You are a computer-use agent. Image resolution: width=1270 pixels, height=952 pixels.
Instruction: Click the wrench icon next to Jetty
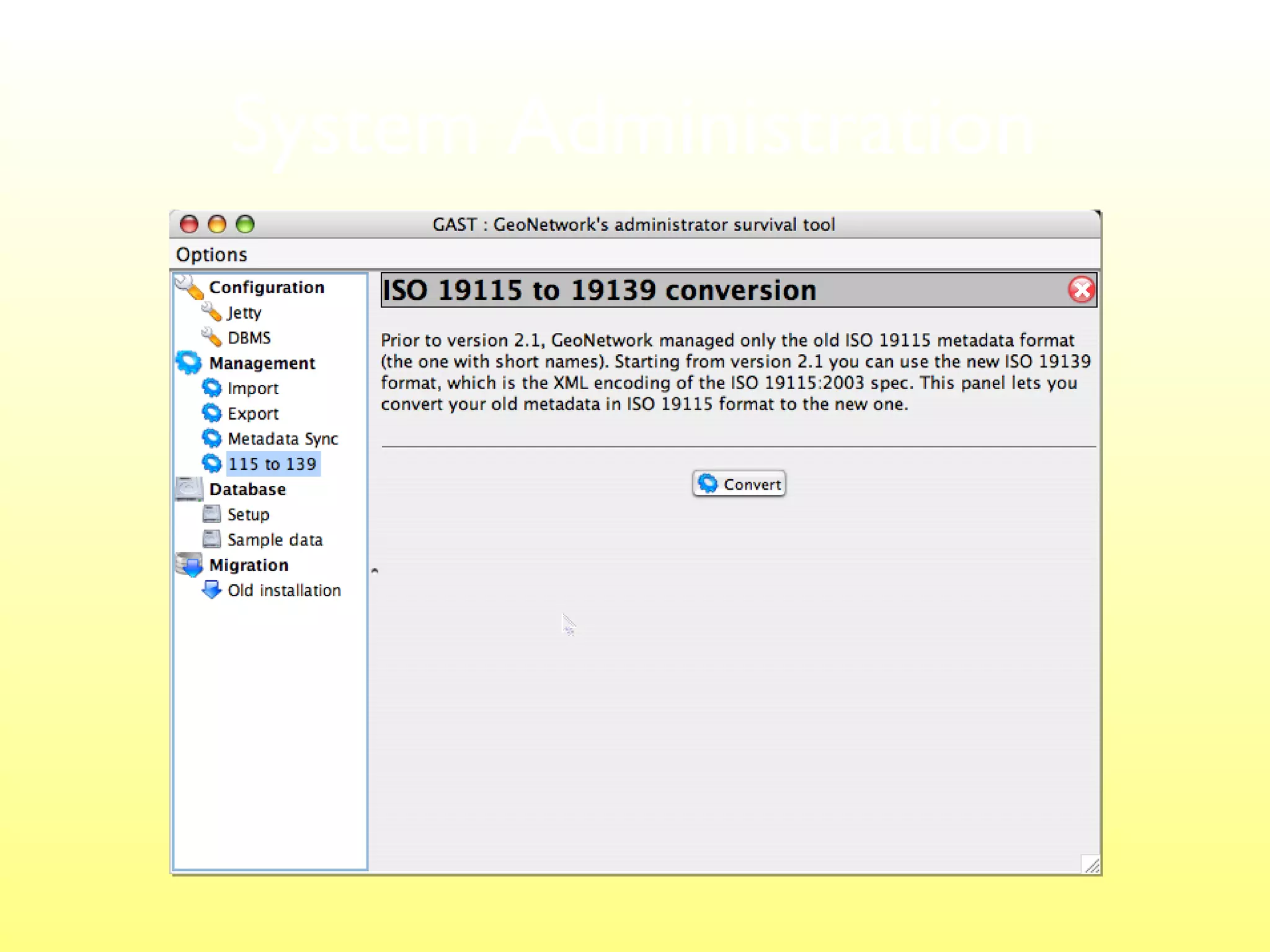211,312
